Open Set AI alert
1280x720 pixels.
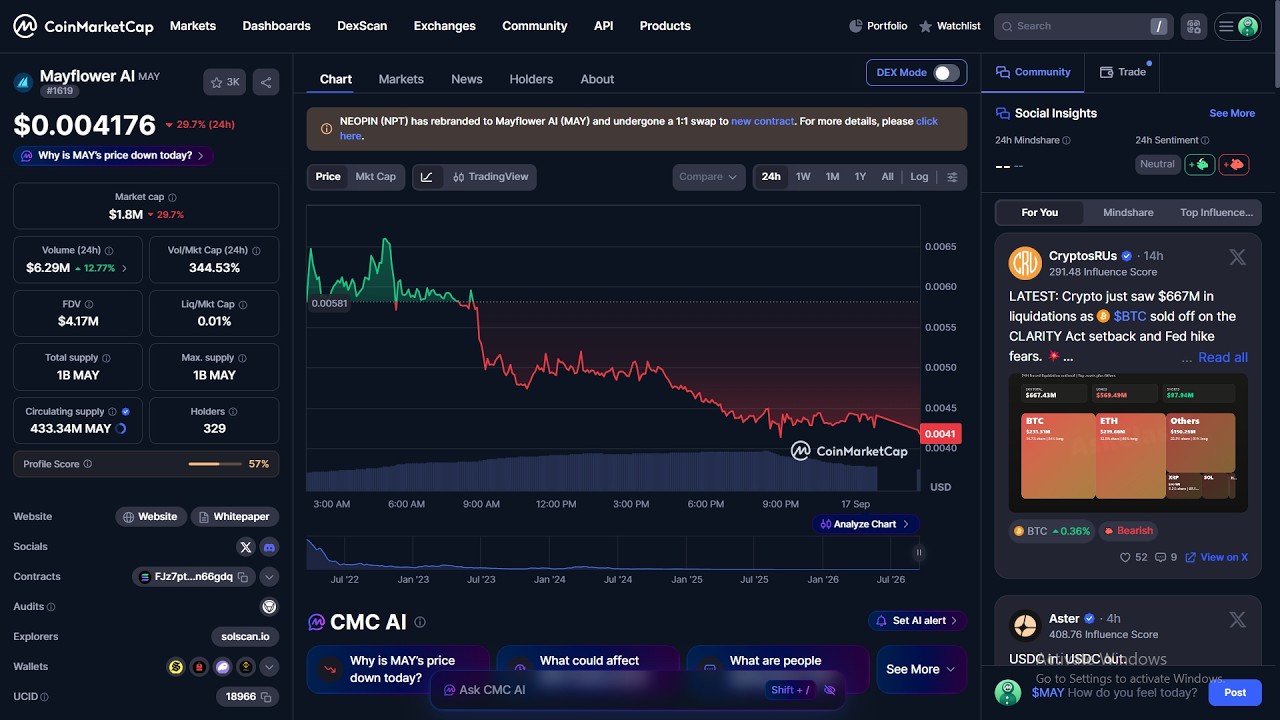(x=917, y=621)
